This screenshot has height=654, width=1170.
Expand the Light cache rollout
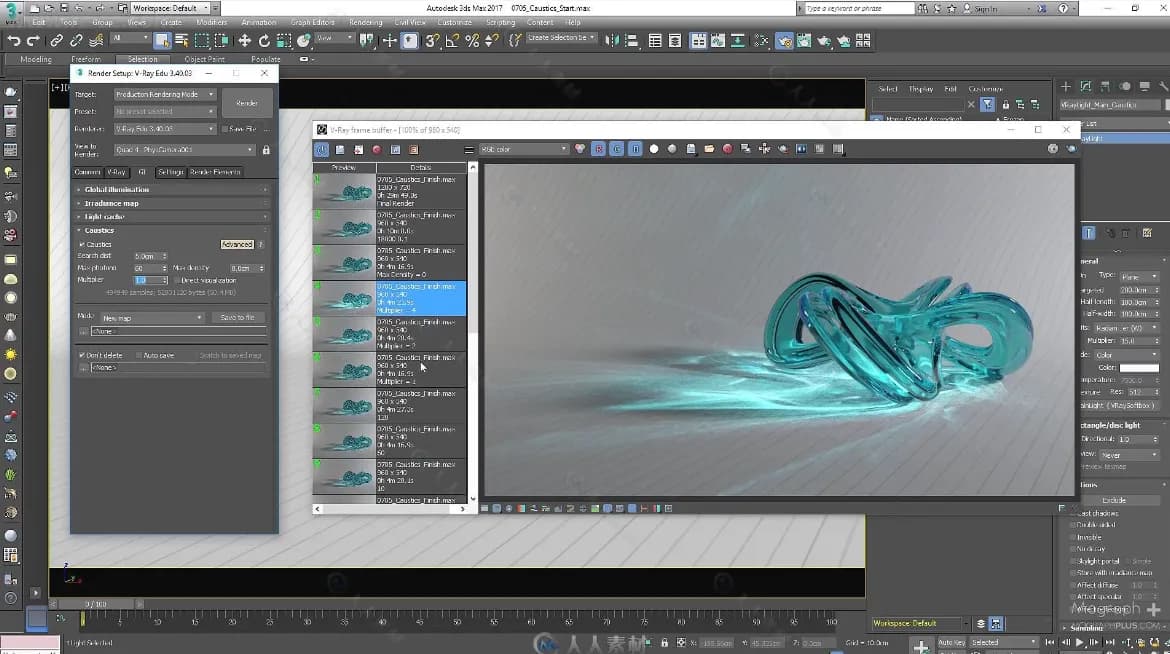(x=172, y=217)
